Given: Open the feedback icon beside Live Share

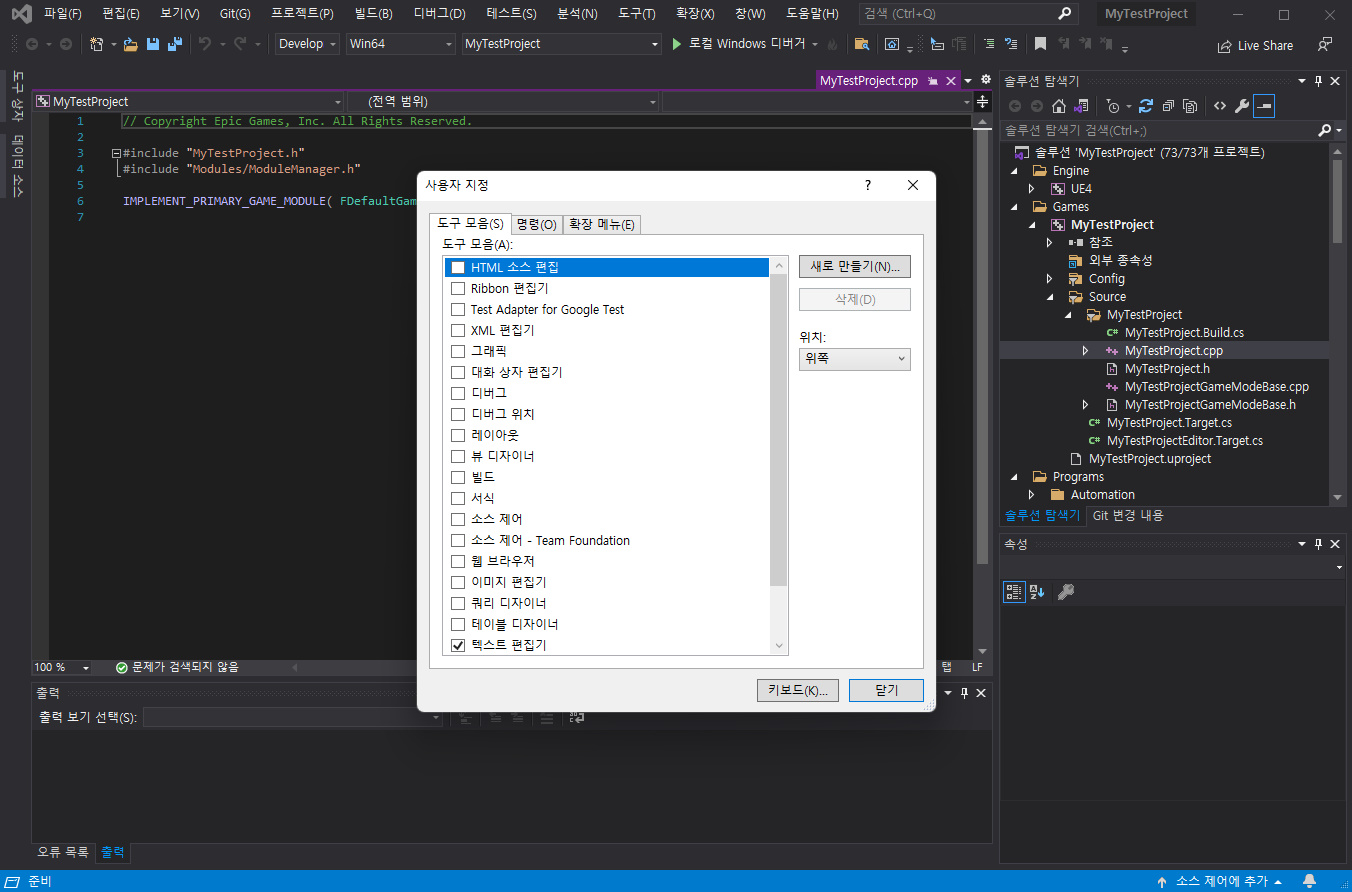Looking at the screenshot, I should (x=1325, y=45).
